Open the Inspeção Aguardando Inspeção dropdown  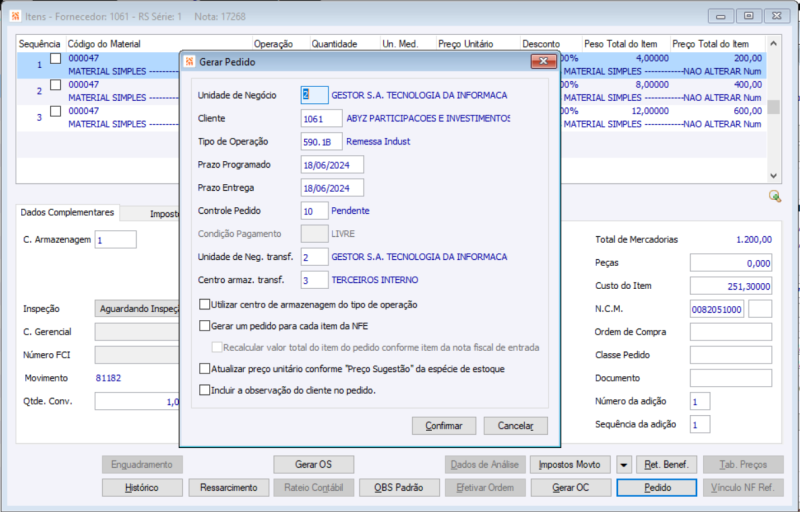(x=137, y=309)
